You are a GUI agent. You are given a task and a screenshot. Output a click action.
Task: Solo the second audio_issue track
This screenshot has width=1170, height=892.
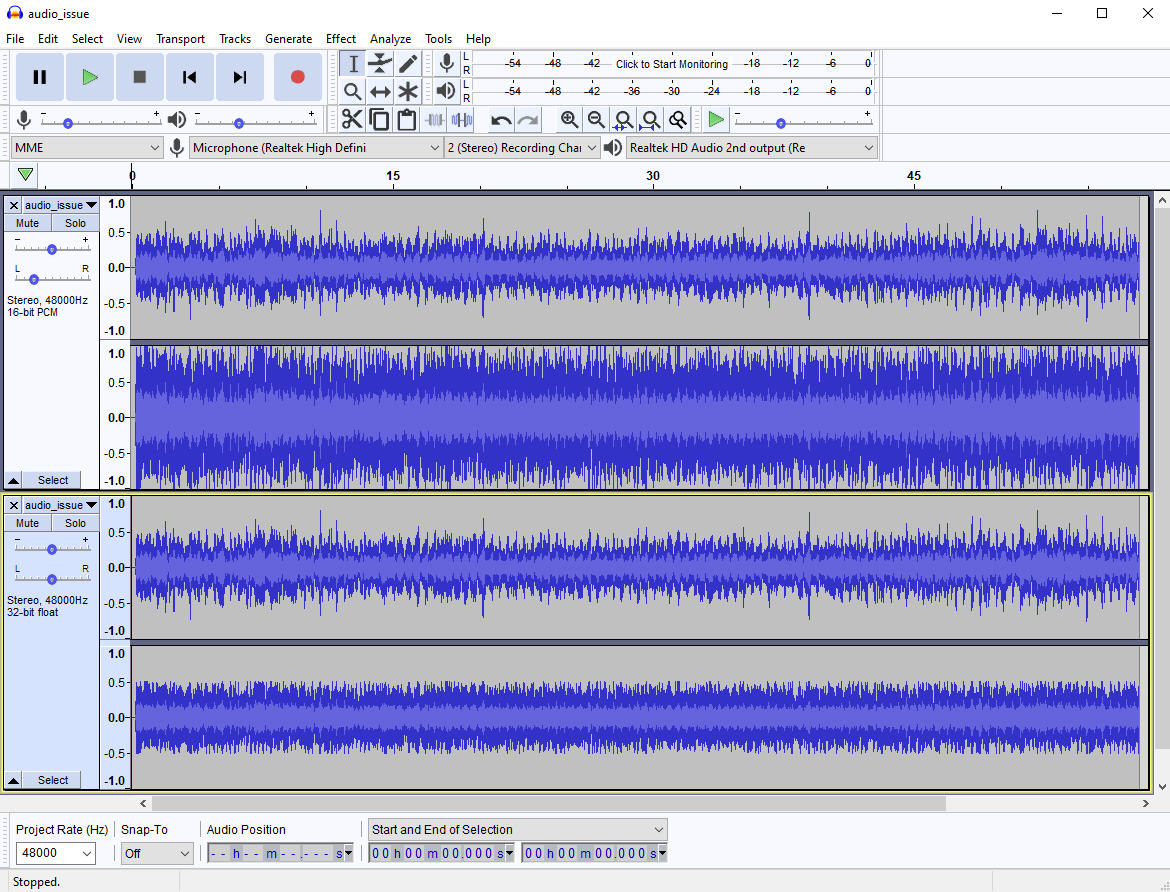coord(75,523)
